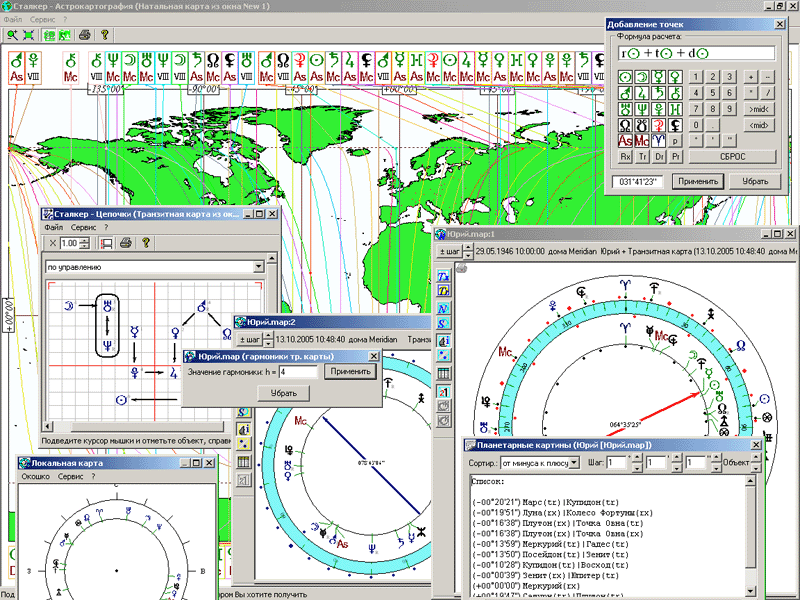Click the Объект spinner in Планетарные картины
Screen dimensions: 800x600
pyautogui.click(x=756, y=463)
